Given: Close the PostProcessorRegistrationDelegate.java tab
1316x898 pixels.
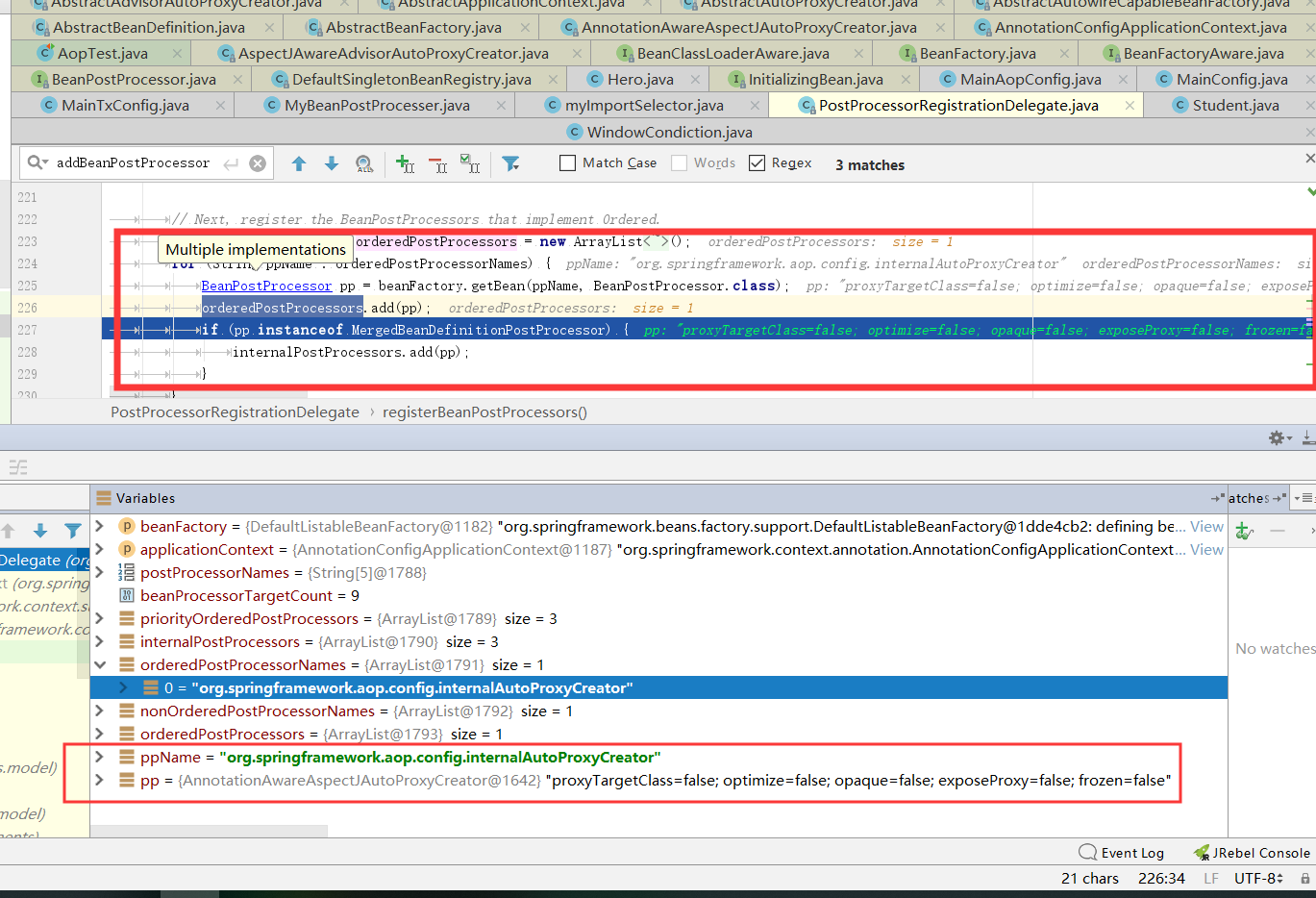Looking at the screenshot, I should 1130,106.
